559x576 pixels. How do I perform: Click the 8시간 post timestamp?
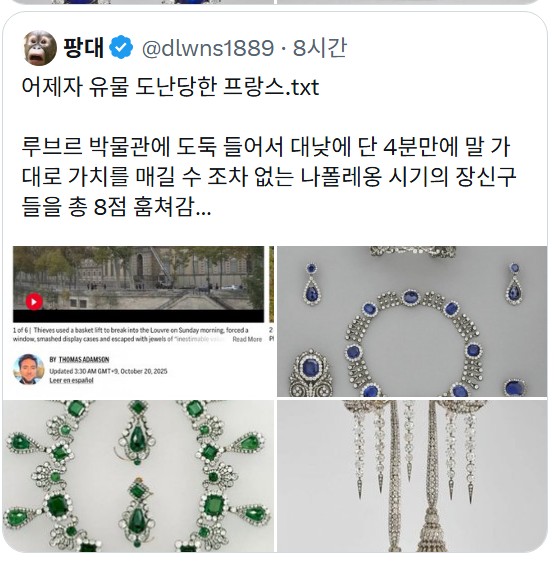click(x=320, y=48)
